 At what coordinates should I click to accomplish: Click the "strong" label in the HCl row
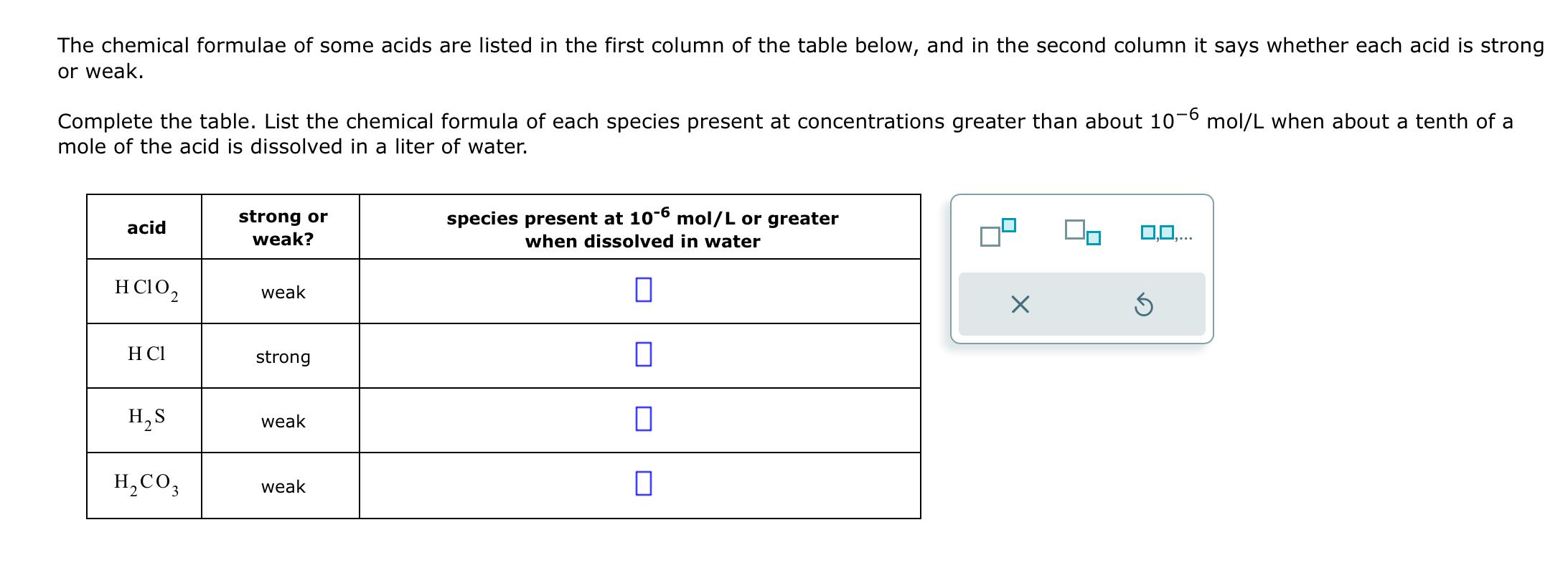(283, 356)
